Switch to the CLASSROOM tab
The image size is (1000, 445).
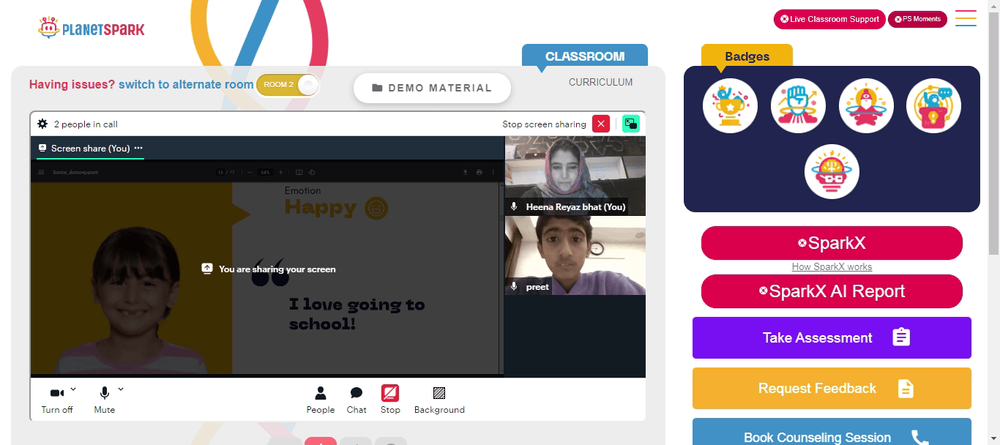pos(585,56)
